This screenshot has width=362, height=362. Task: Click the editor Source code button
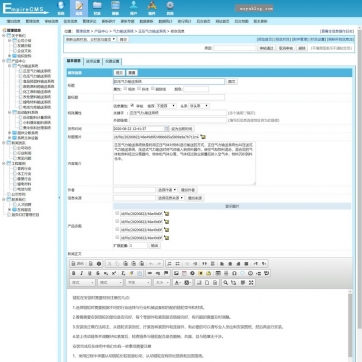77,264
